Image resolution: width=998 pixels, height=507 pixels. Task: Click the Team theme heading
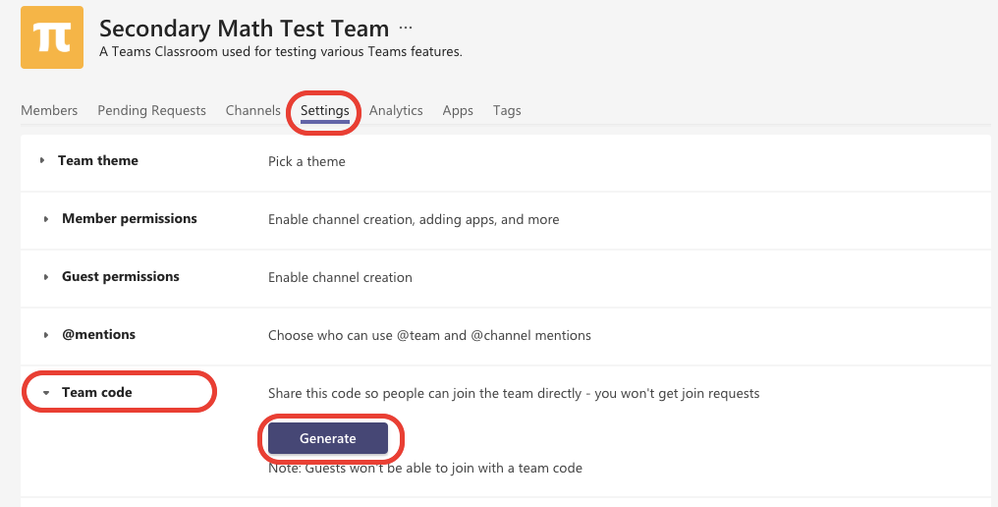coord(98,161)
